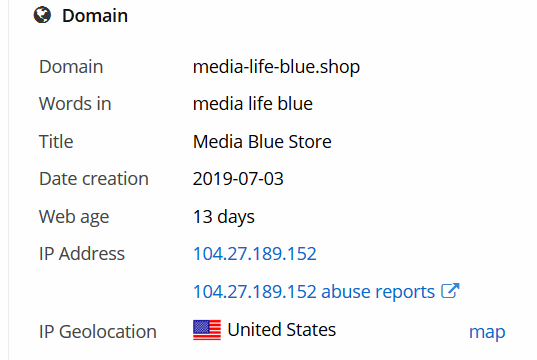Click the Date creation row label
This screenshot has height=360, width=537.
(x=94, y=179)
